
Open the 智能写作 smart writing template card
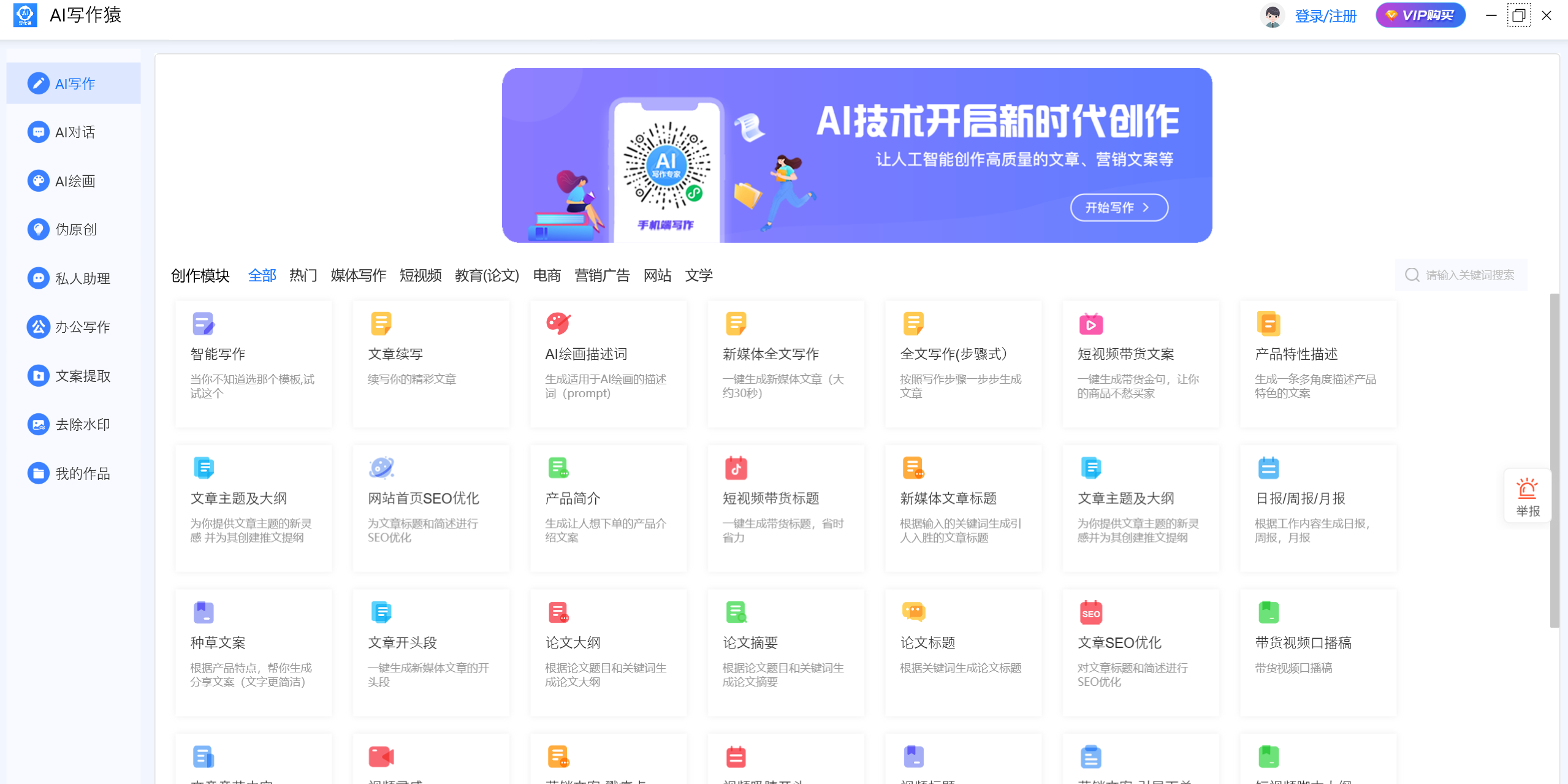tap(253, 364)
